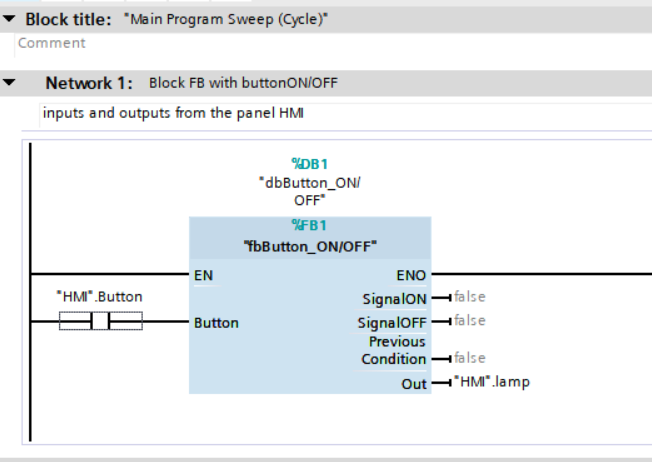
Task: Select the %DB1 instance address label
Action: tap(310, 163)
